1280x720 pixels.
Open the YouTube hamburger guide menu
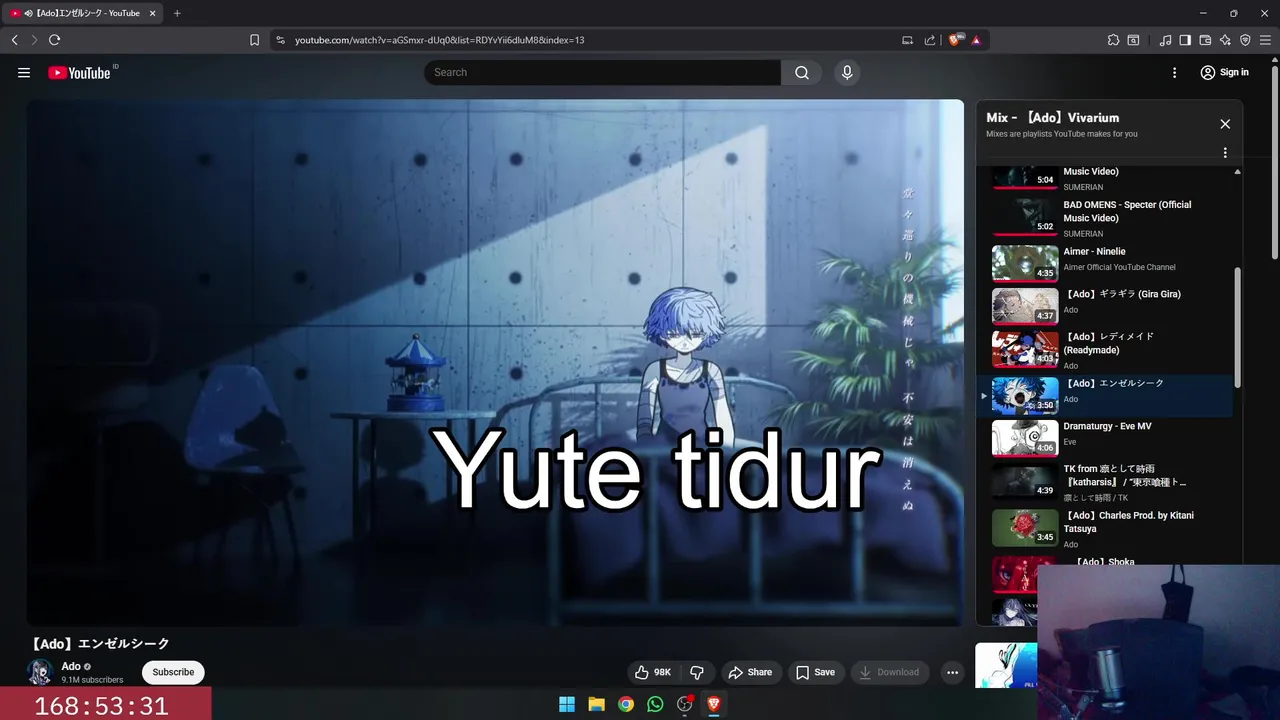click(x=24, y=72)
